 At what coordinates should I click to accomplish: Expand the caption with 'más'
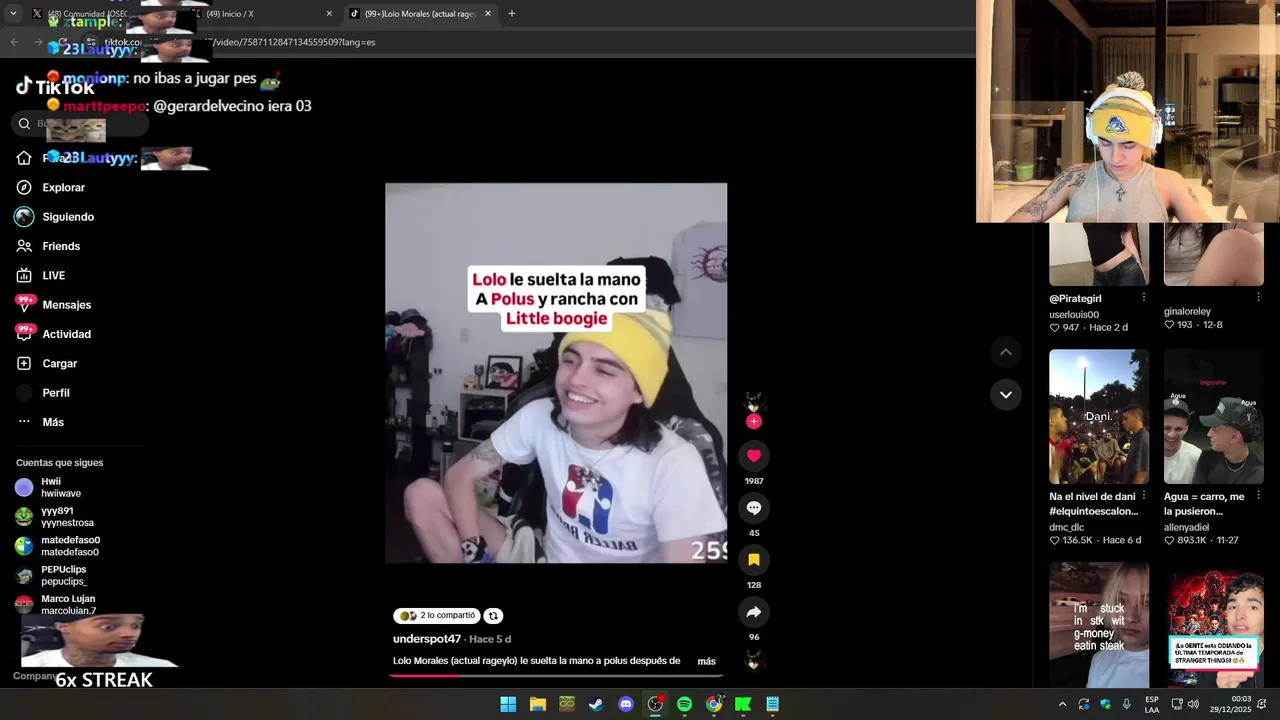pyautogui.click(x=706, y=661)
